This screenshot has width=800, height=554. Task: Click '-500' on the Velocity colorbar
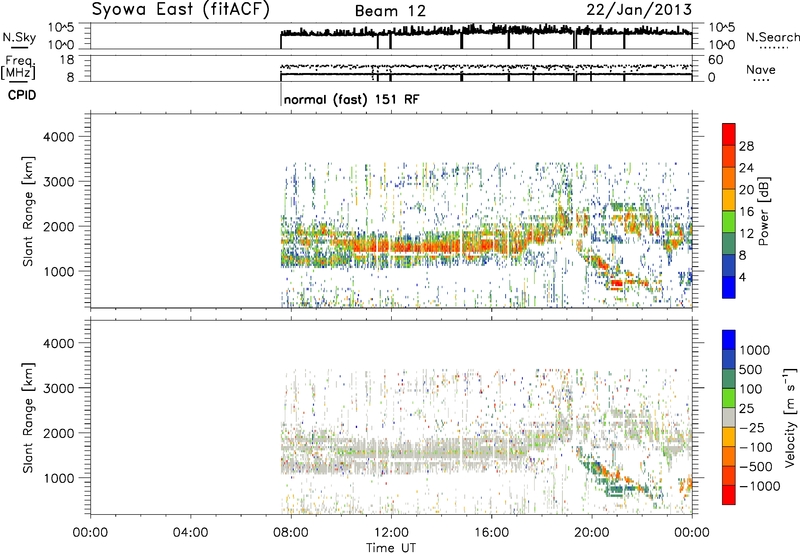pyautogui.click(x=755, y=466)
